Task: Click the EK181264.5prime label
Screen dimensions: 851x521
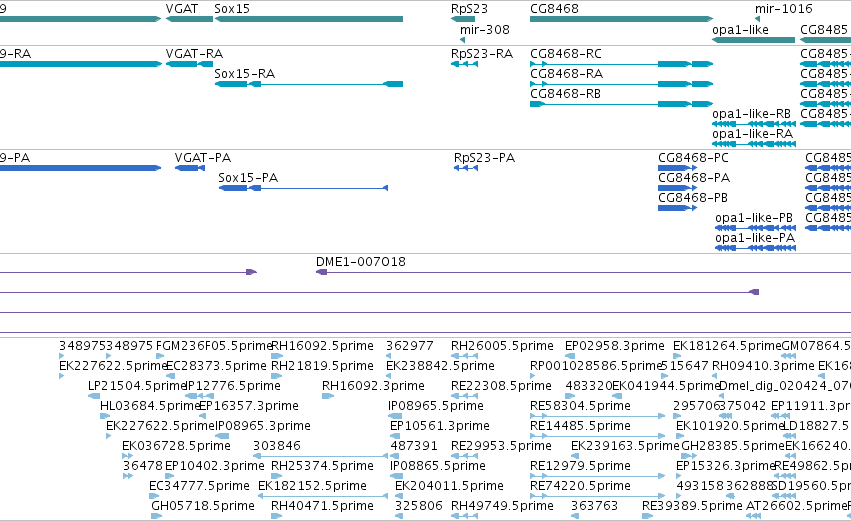Action: coord(727,346)
